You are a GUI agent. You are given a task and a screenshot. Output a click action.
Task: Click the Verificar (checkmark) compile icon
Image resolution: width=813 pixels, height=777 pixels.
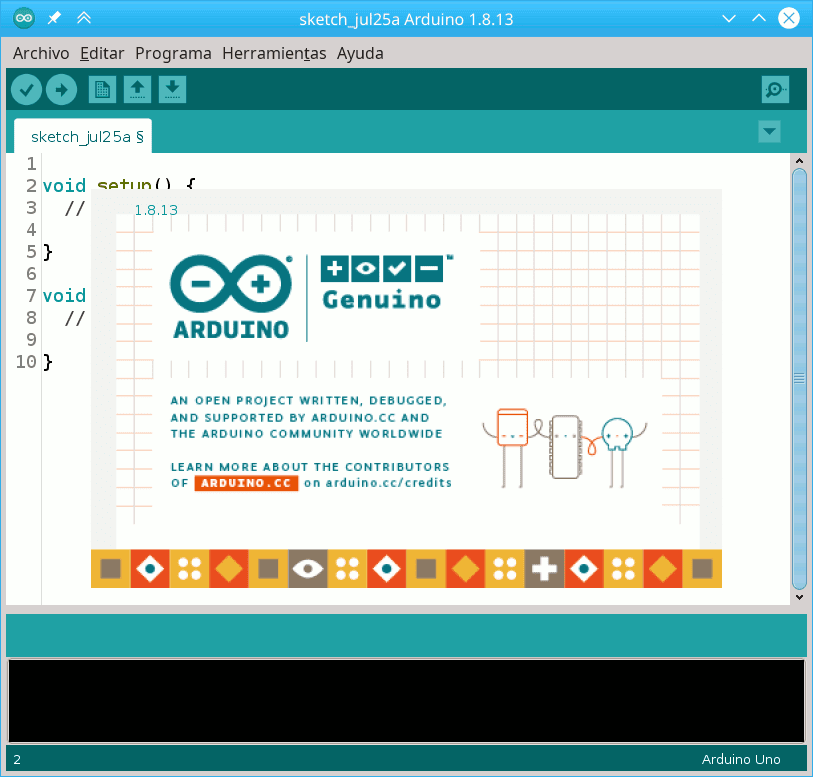[x=26, y=89]
